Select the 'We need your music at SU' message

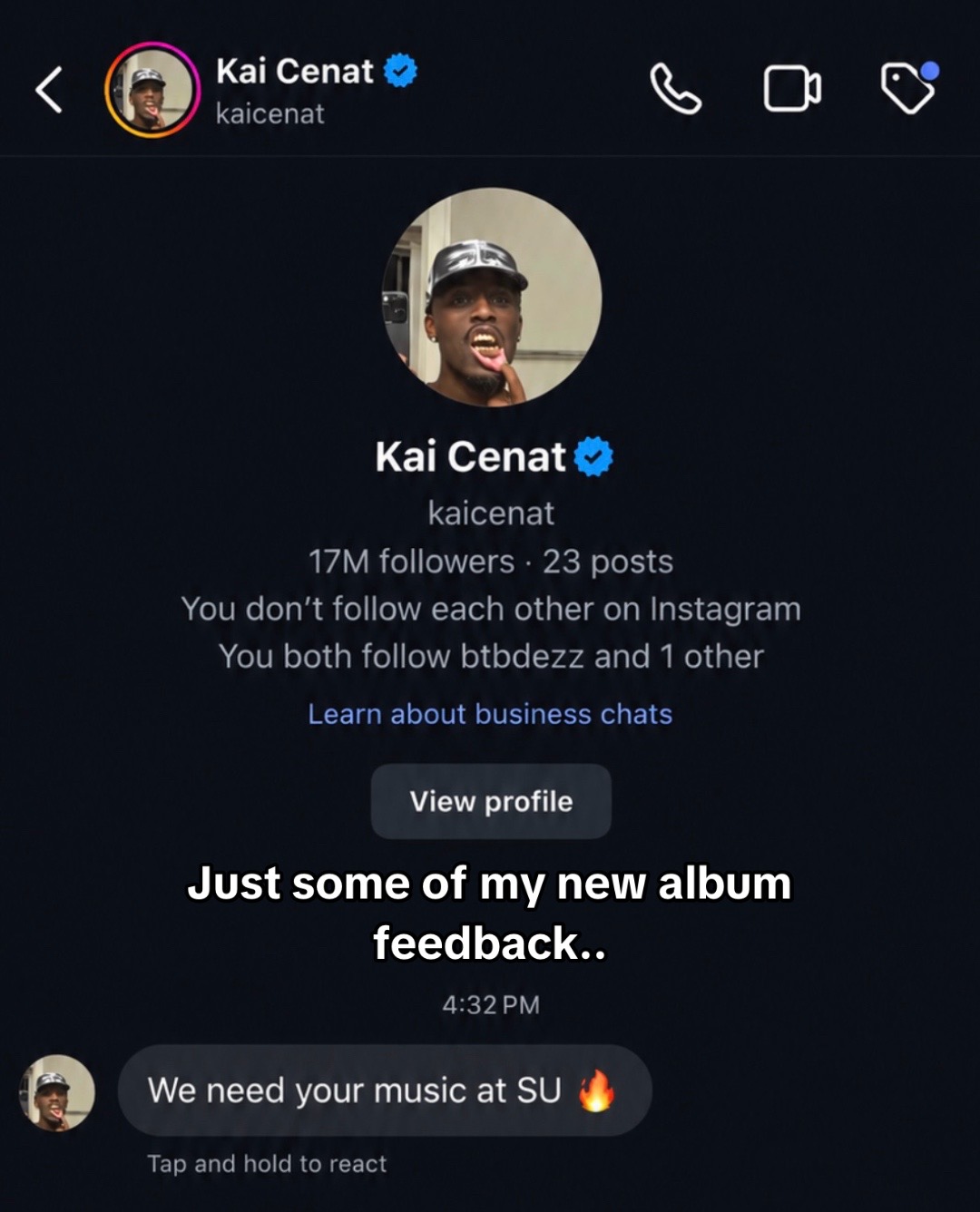click(385, 1090)
